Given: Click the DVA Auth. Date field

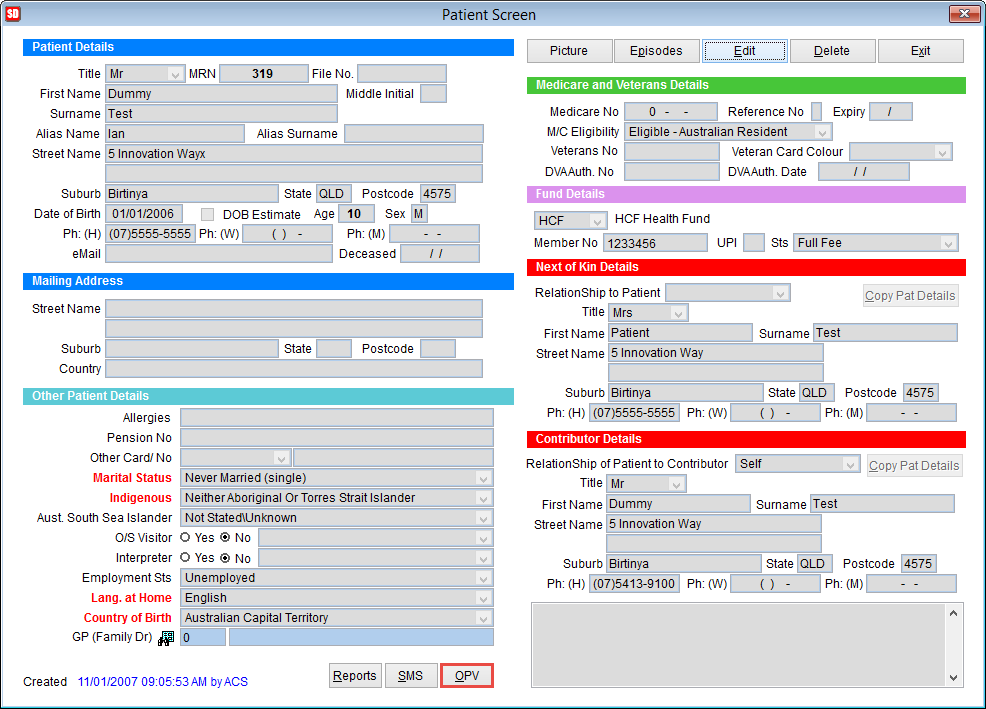Looking at the screenshot, I should click(x=863, y=172).
